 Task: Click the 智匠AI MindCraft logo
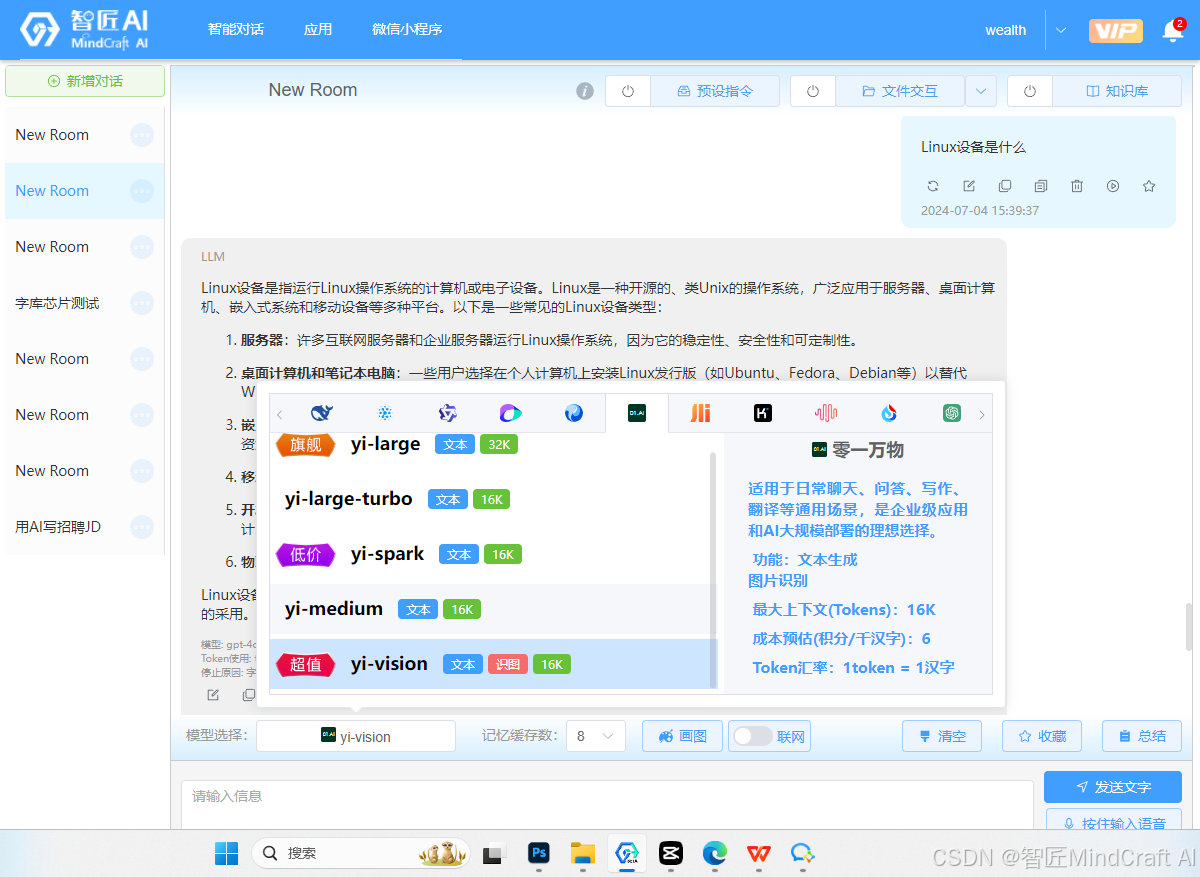point(85,31)
